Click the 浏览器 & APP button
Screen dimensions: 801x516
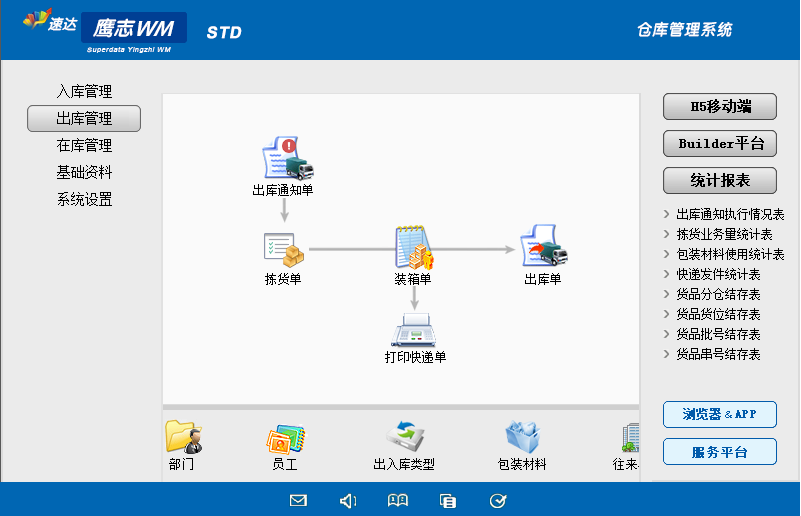[x=720, y=414]
